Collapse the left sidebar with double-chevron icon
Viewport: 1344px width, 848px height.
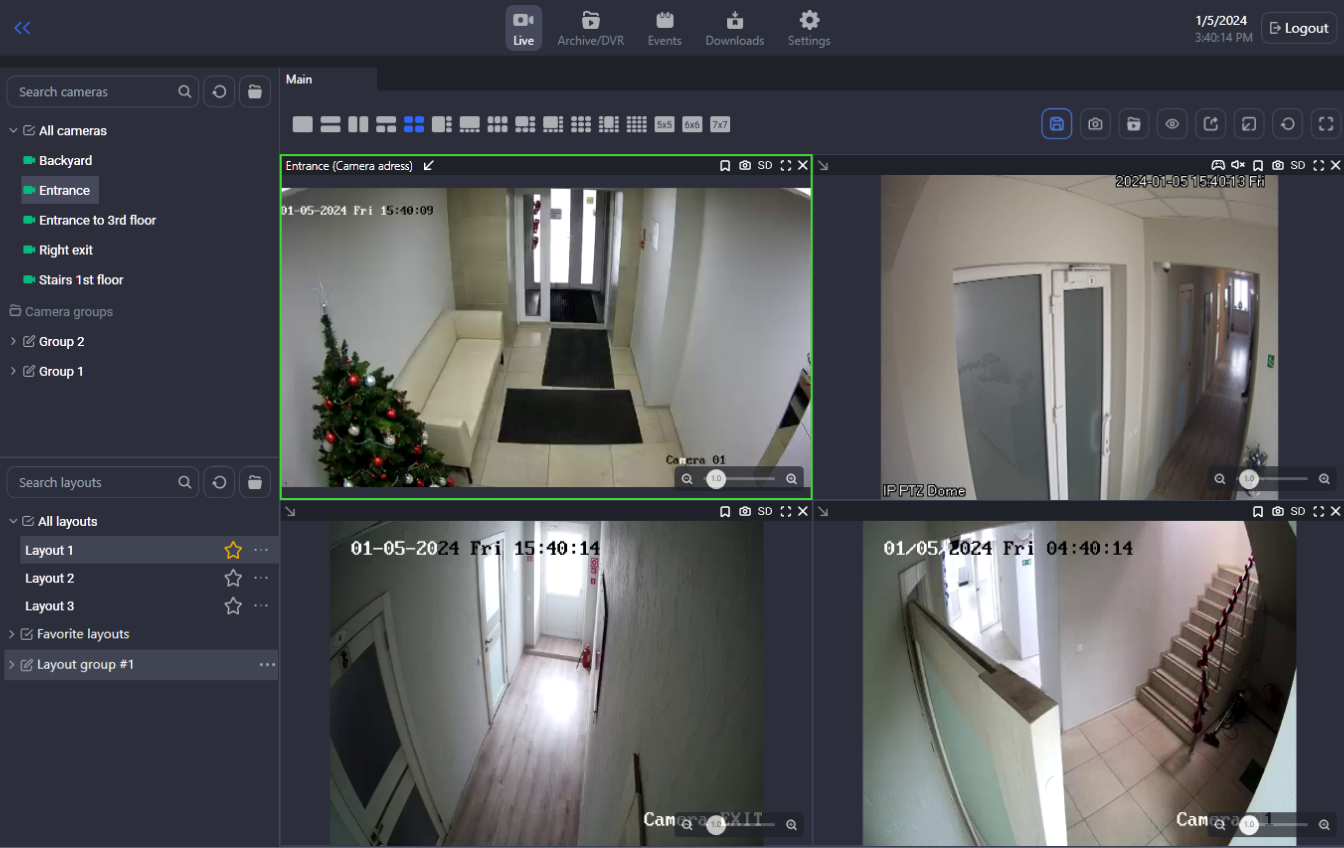pyautogui.click(x=22, y=28)
